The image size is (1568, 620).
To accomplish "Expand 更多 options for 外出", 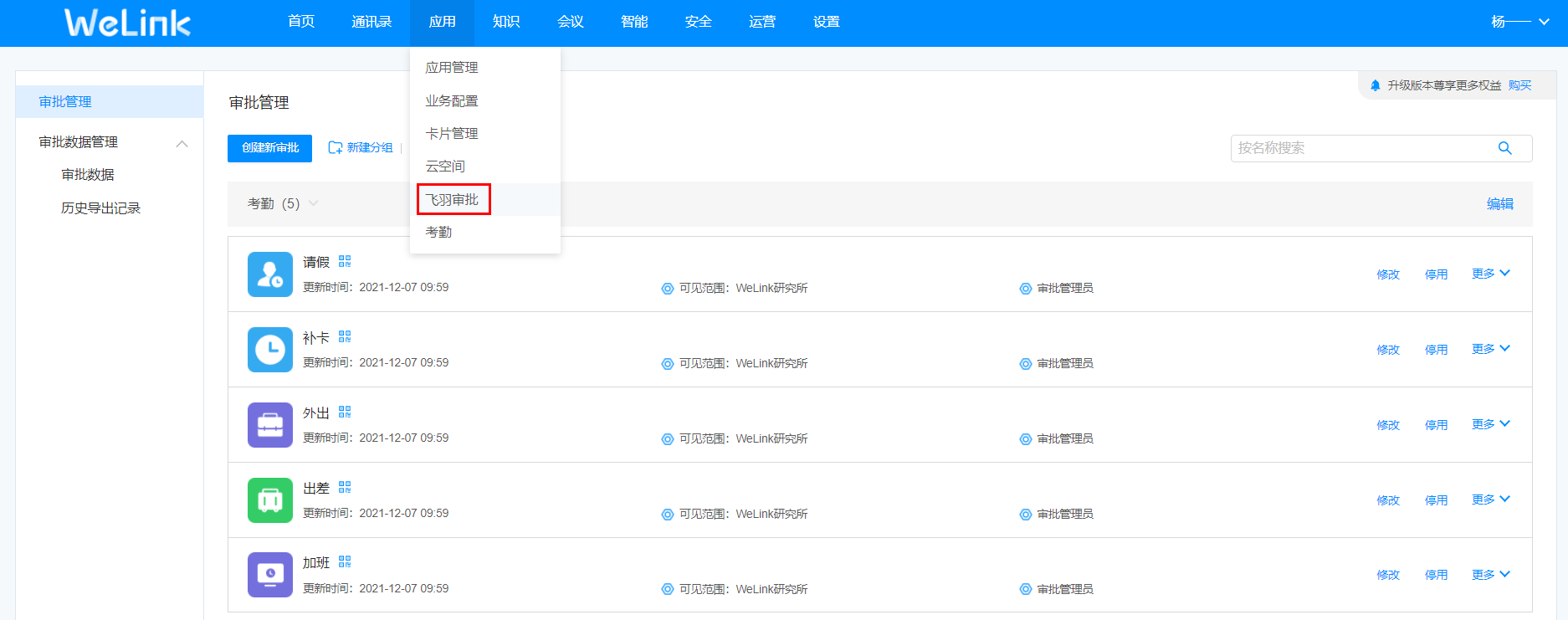I will point(1491,424).
